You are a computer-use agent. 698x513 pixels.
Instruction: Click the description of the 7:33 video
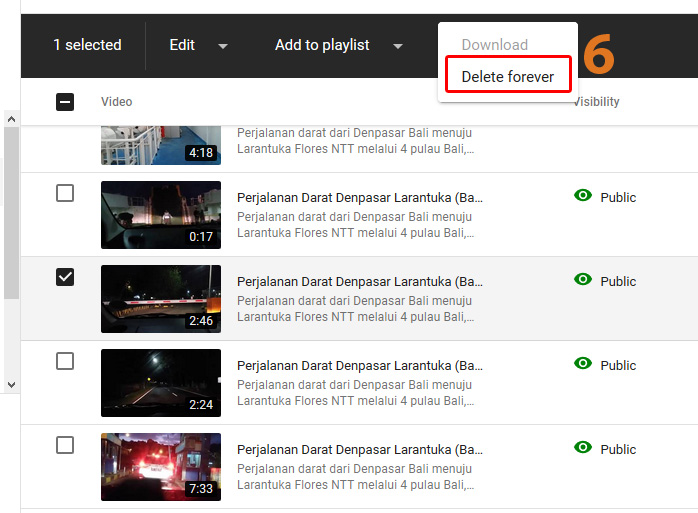355,476
